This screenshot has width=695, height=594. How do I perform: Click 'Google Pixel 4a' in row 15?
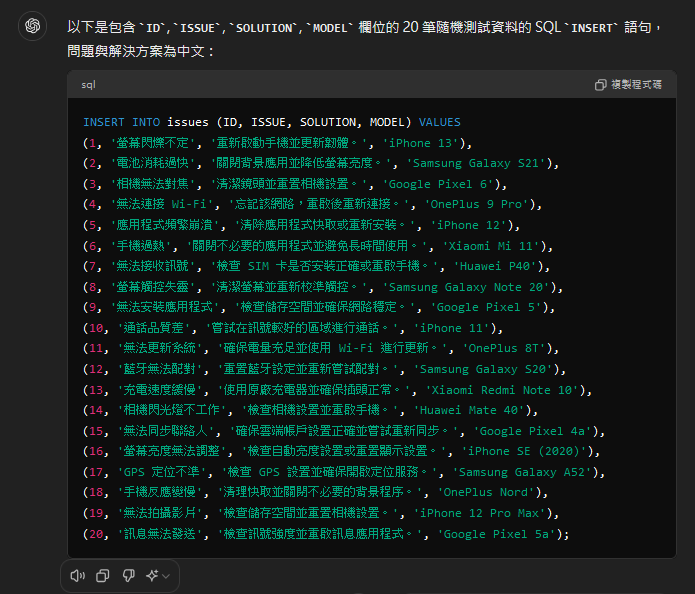click(x=532, y=431)
